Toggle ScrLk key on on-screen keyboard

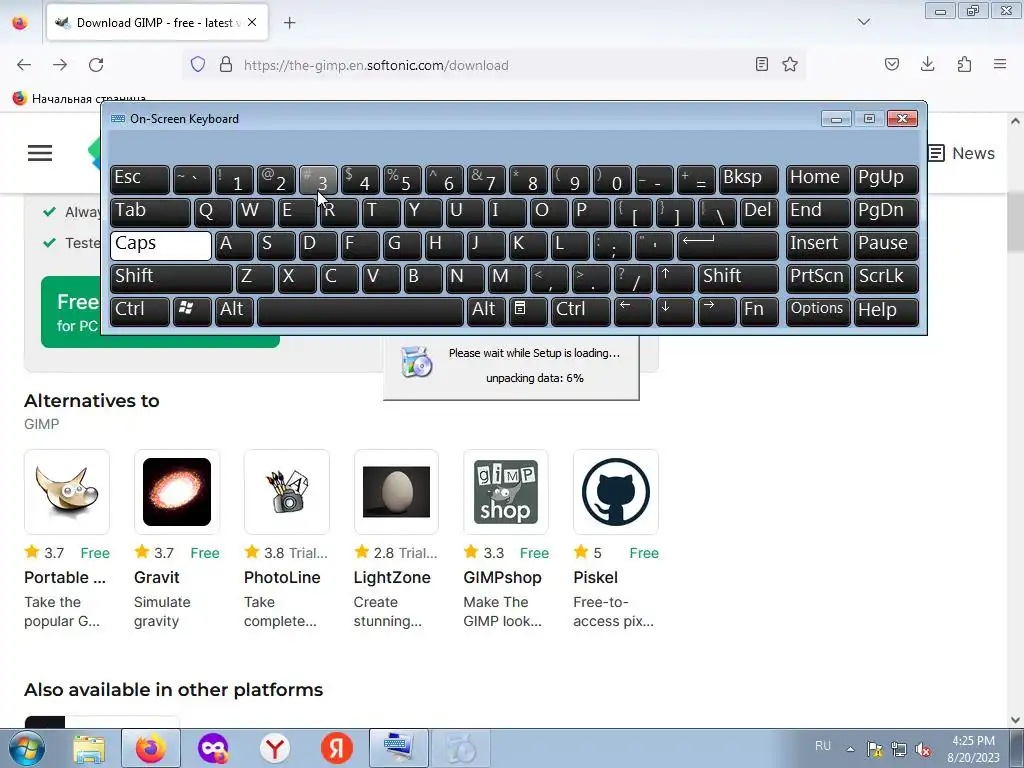pos(886,278)
